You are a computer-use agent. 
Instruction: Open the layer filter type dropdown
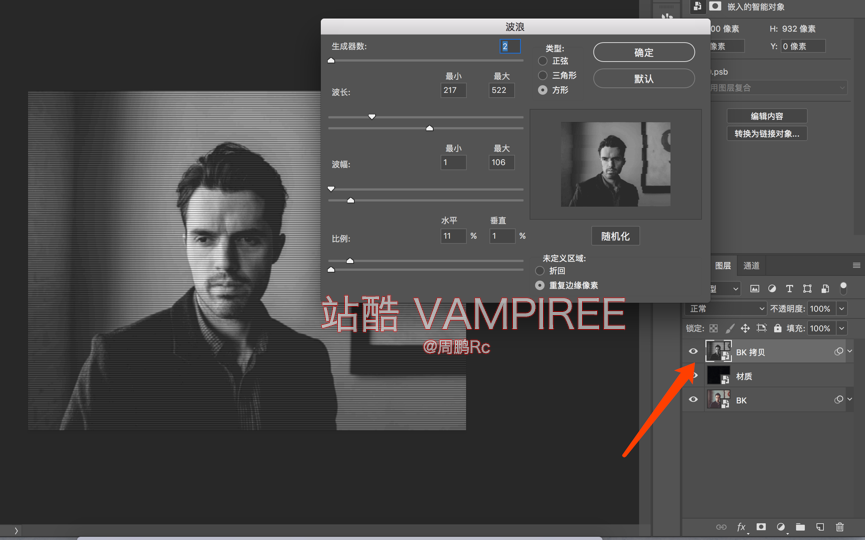coord(724,288)
